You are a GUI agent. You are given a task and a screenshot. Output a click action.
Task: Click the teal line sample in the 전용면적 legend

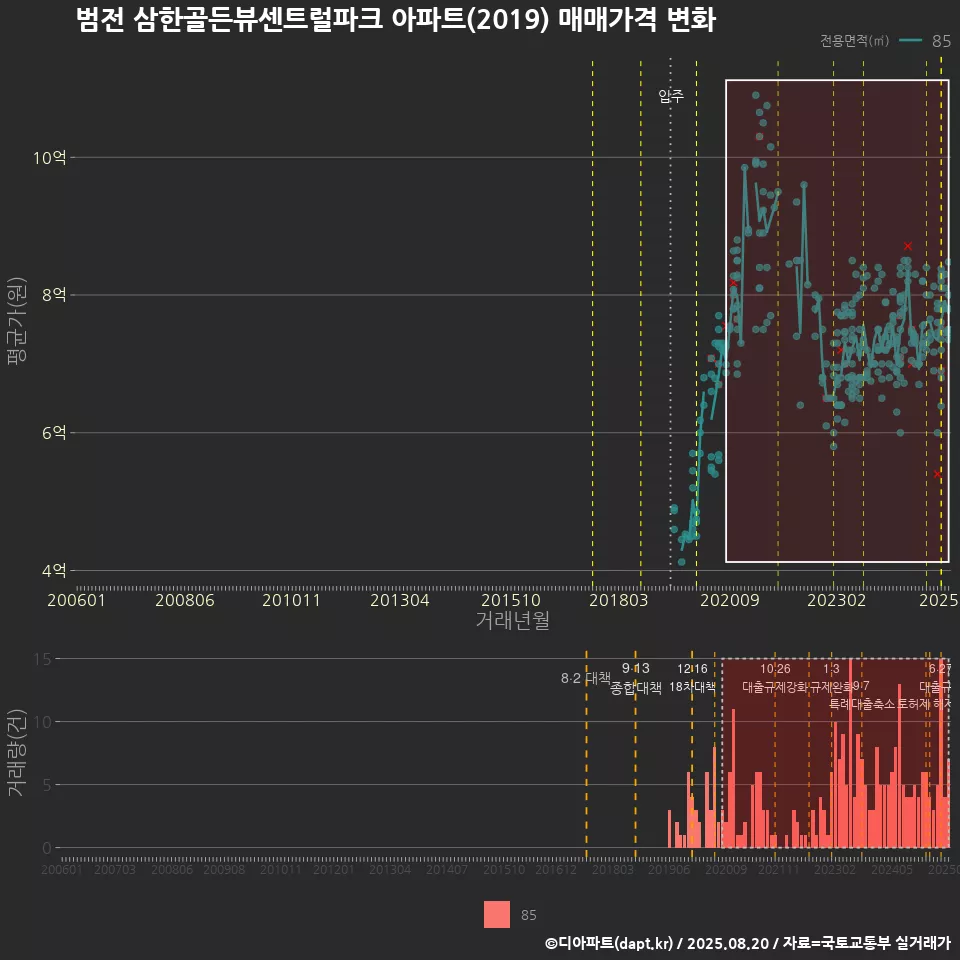(x=910, y=40)
